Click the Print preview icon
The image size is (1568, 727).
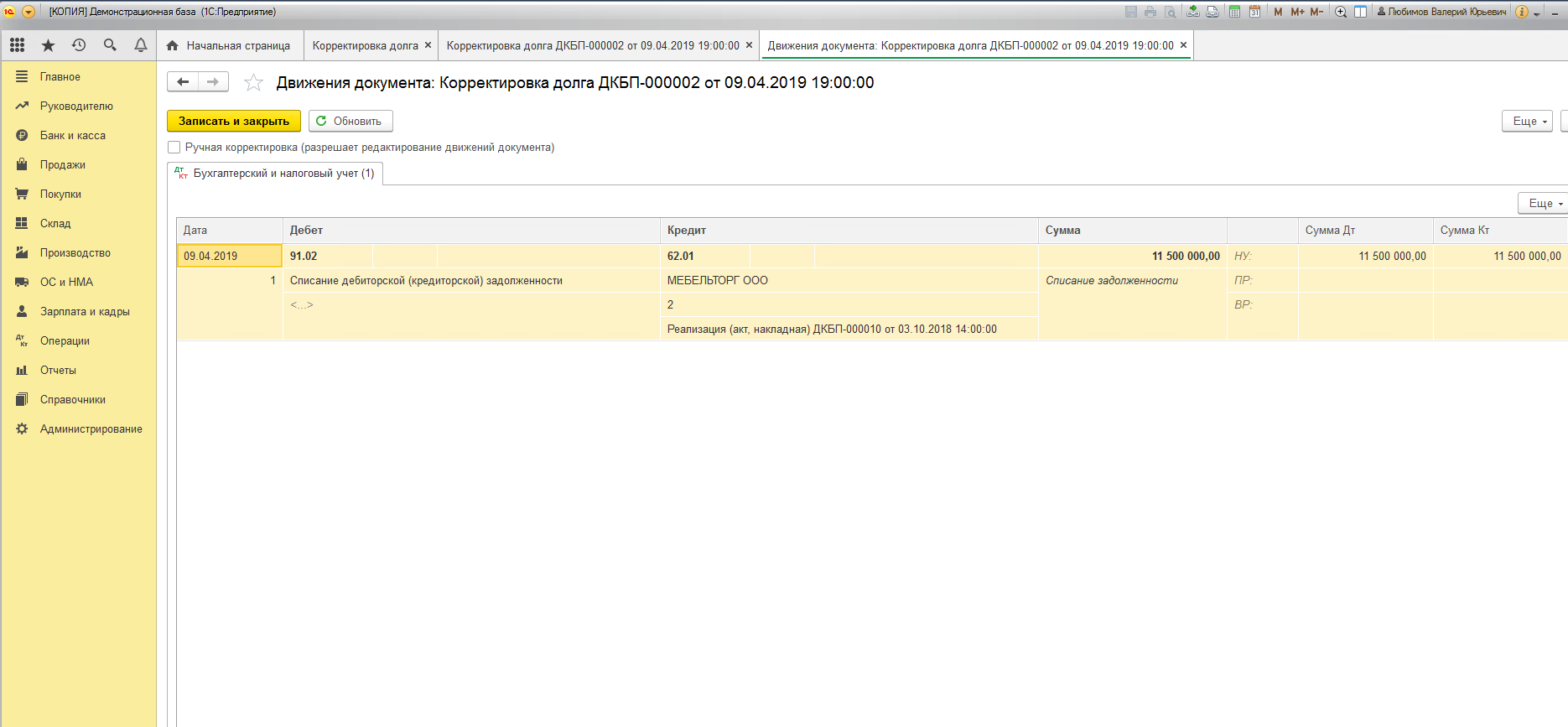tap(1170, 12)
